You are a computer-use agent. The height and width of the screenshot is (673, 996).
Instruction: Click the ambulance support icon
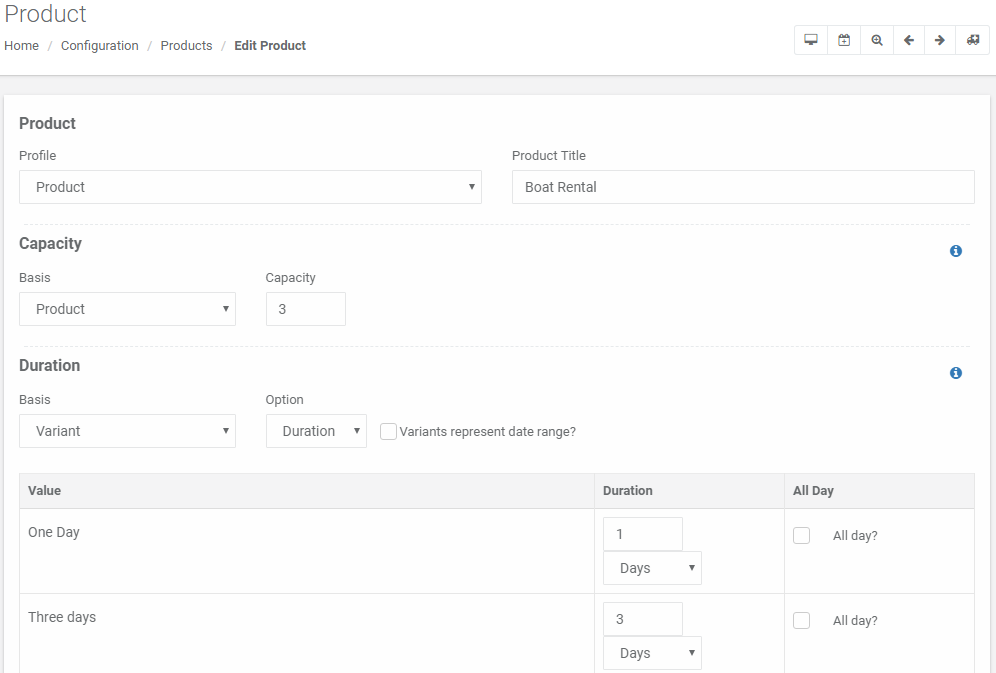point(972,40)
